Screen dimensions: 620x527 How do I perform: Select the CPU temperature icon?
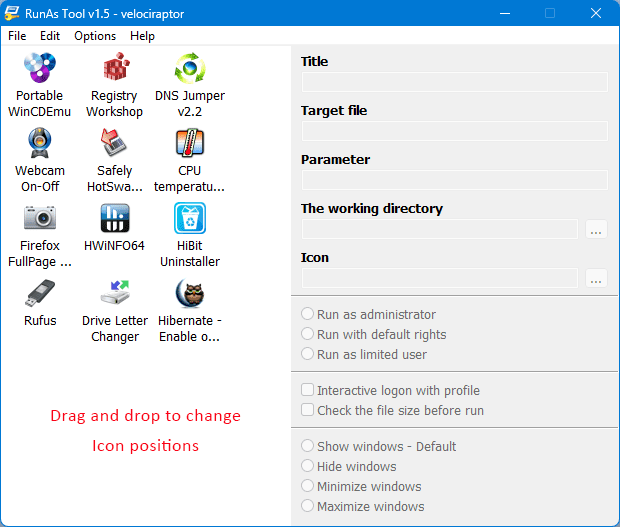[x=190, y=144]
